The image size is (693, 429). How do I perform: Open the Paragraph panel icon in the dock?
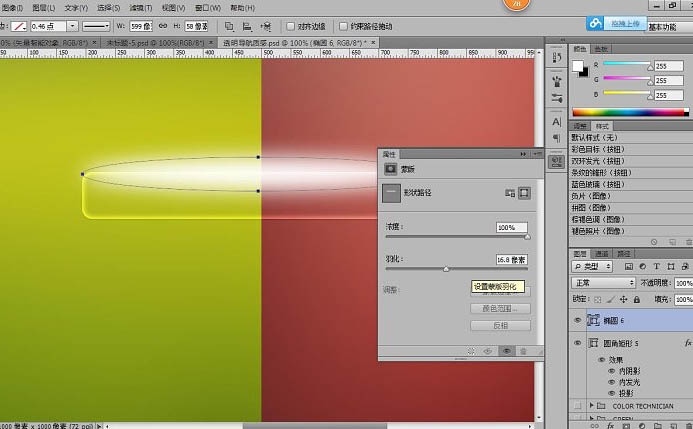pos(556,138)
